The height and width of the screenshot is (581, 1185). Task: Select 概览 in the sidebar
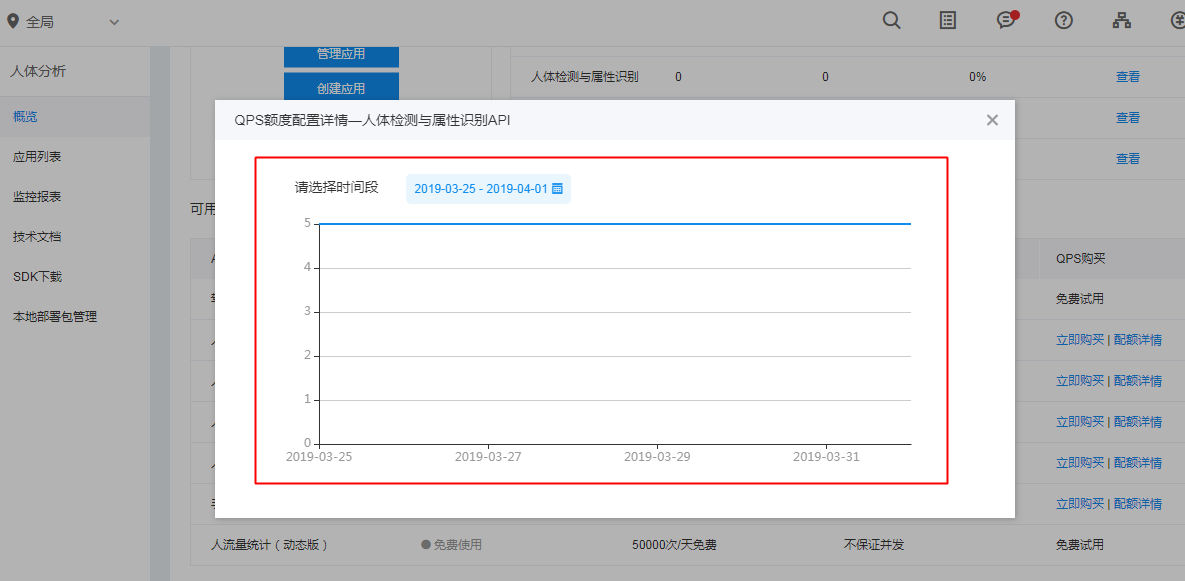[x=25, y=116]
